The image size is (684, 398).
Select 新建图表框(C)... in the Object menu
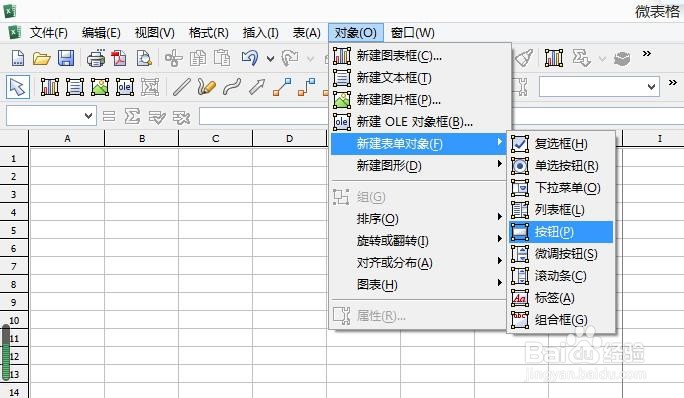point(421,56)
